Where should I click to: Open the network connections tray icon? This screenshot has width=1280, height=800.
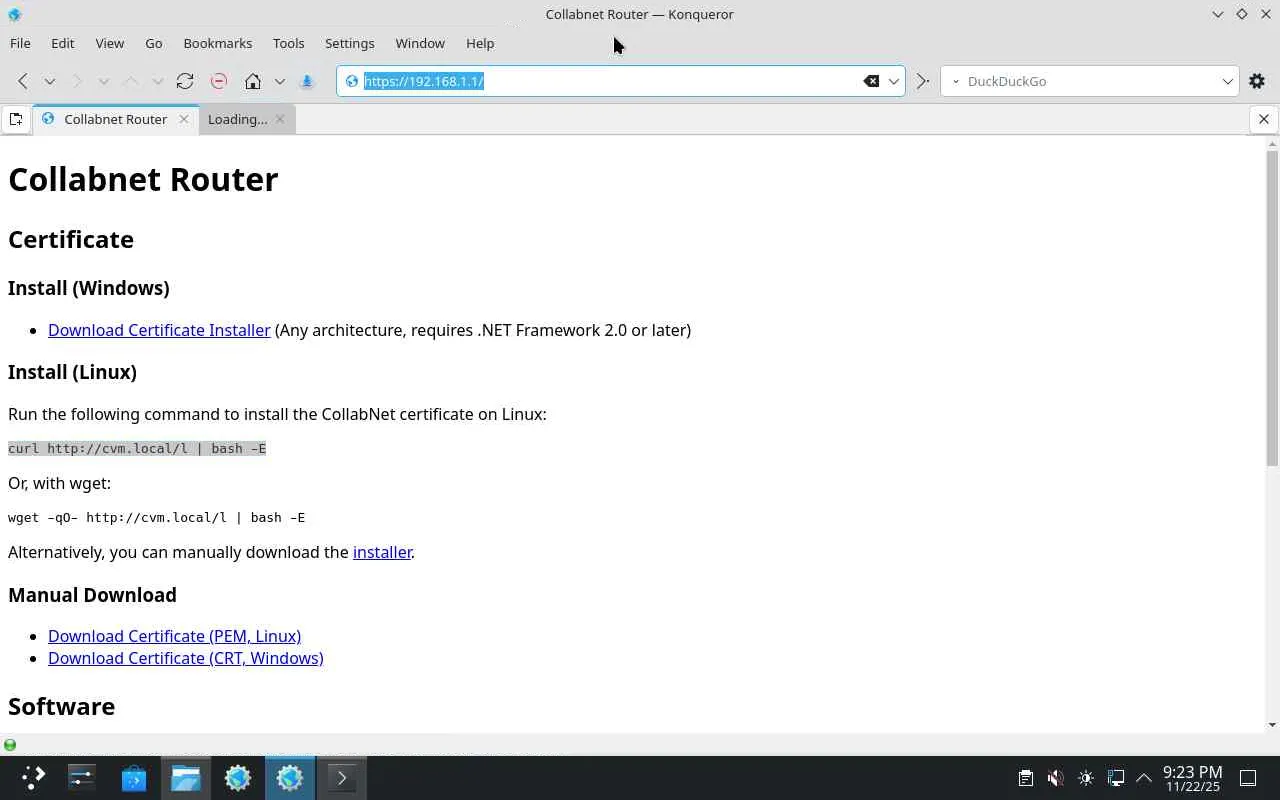click(x=1116, y=778)
